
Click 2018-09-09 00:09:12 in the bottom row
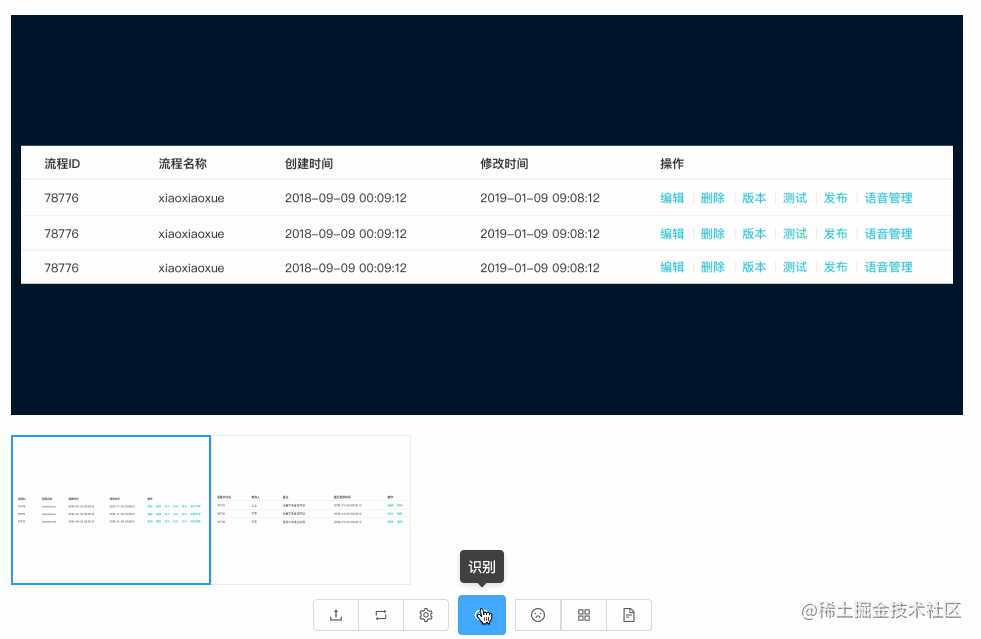(345, 268)
